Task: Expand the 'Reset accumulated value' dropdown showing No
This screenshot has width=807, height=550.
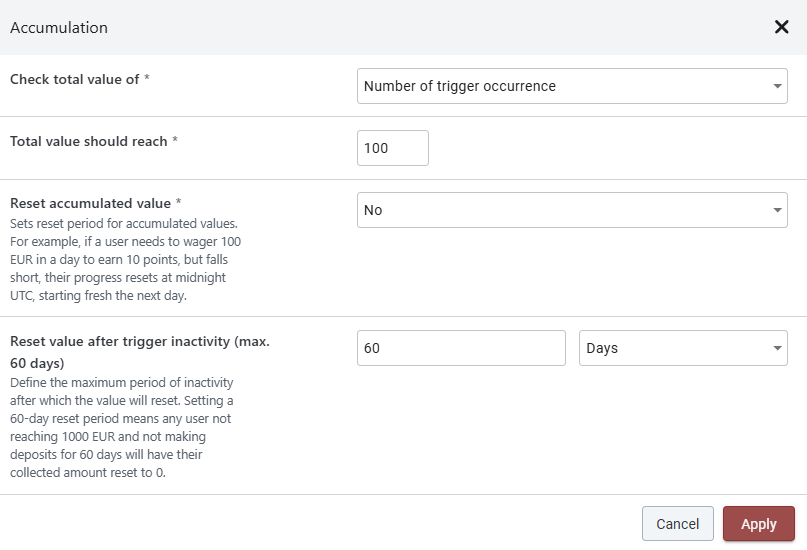Action: click(560, 210)
